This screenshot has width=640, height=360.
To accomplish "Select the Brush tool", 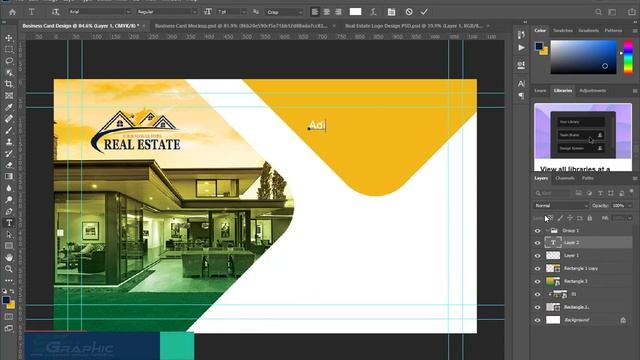I will pos(9,131).
